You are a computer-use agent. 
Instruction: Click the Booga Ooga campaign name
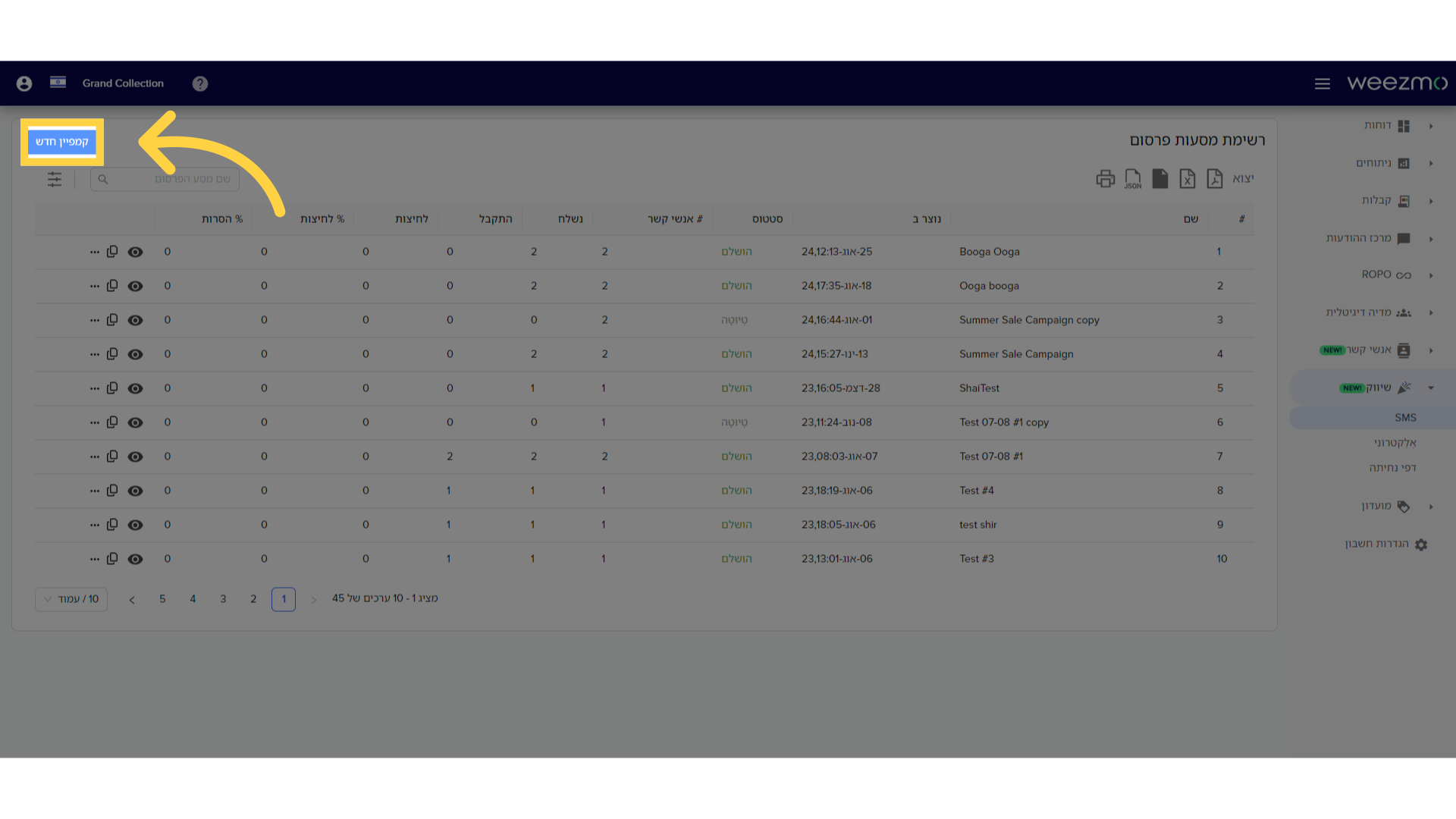pyautogui.click(x=990, y=252)
